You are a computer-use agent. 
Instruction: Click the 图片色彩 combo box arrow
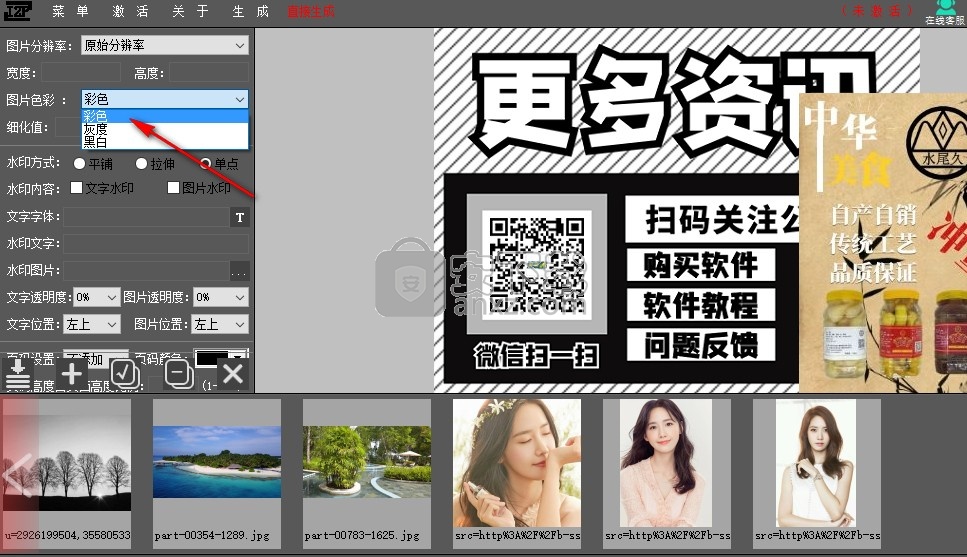(239, 99)
